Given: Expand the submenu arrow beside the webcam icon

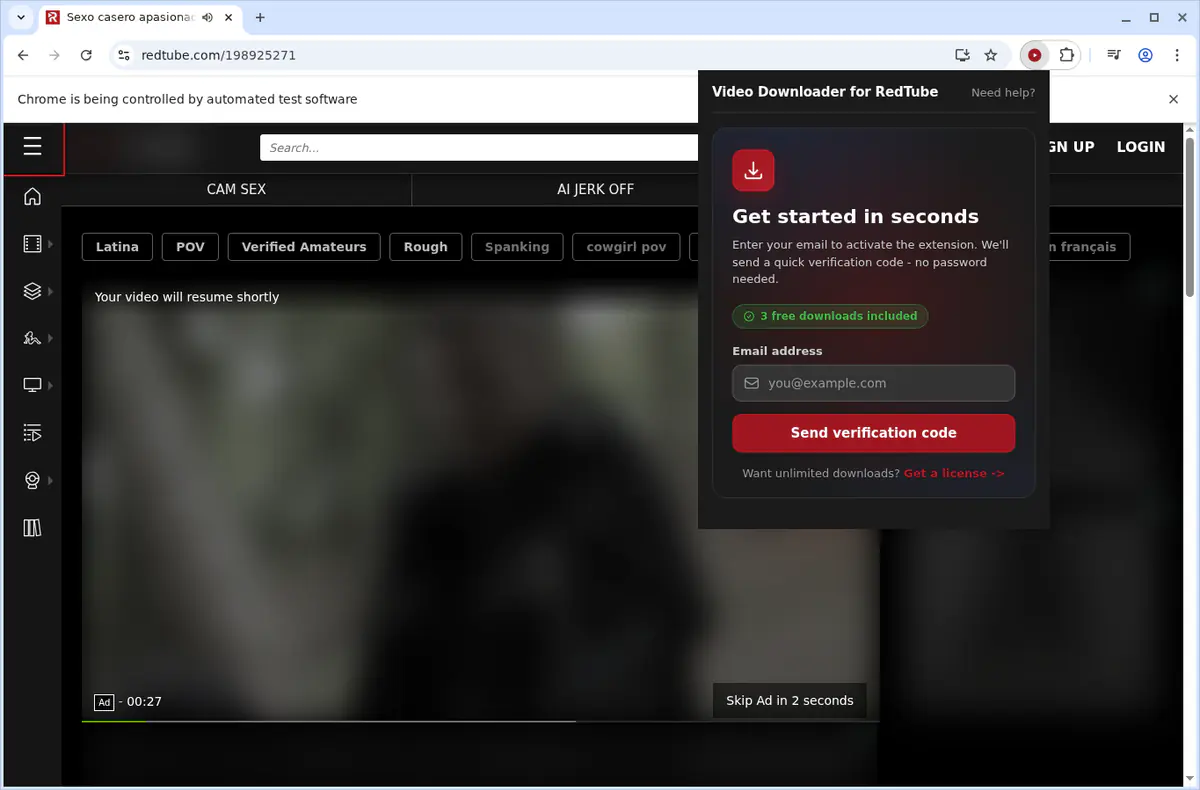Looking at the screenshot, I should pyautogui.click(x=50, y=480).
